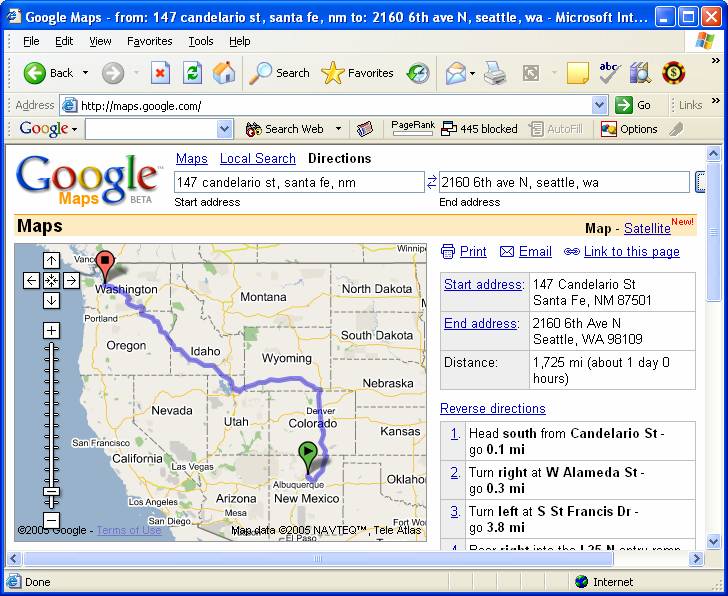Click direction step 1 number link
728x596 pixels.
(x=455, y=434)
